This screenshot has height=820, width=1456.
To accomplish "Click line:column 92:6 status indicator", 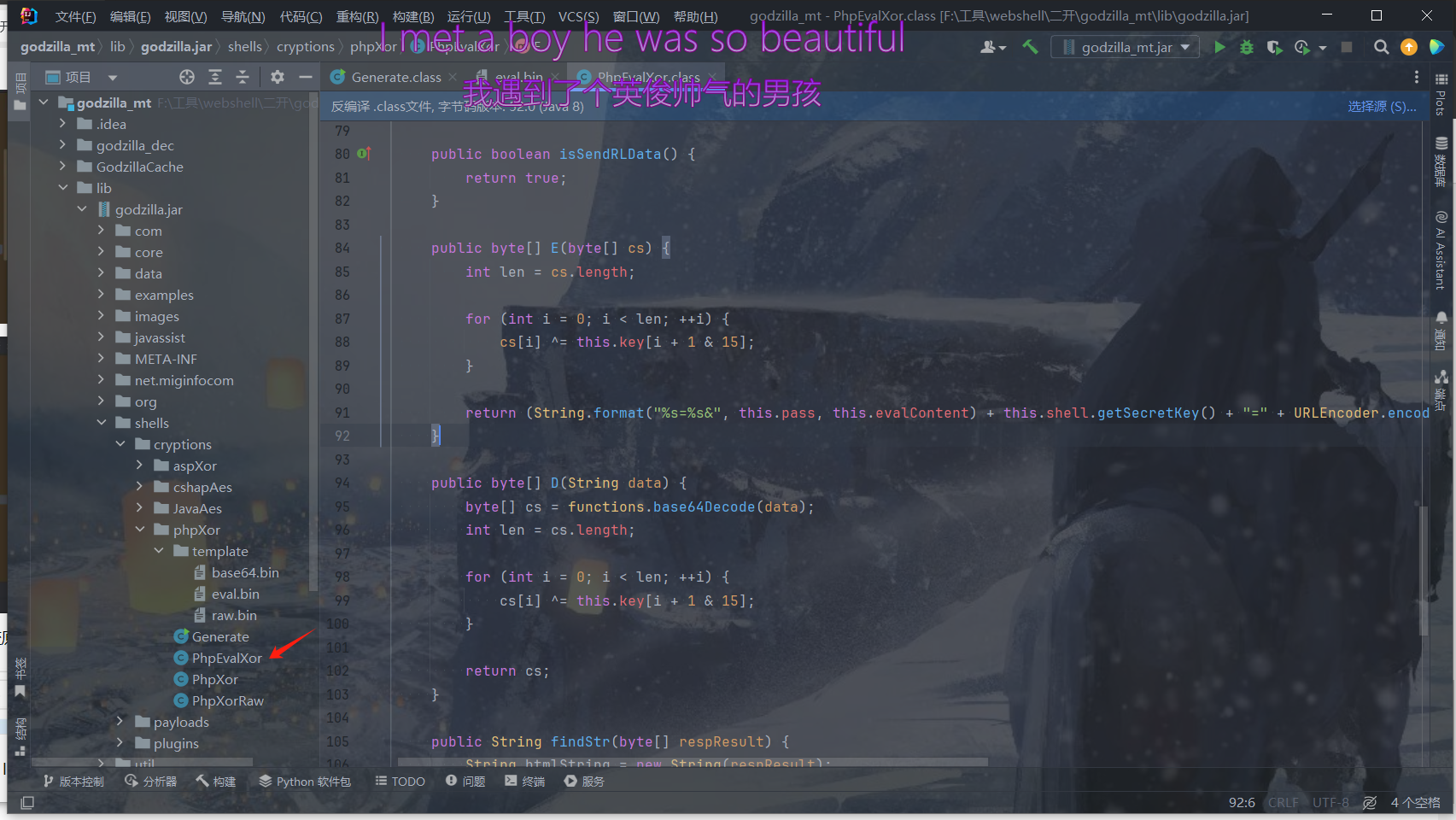I will coord(1242,803).
